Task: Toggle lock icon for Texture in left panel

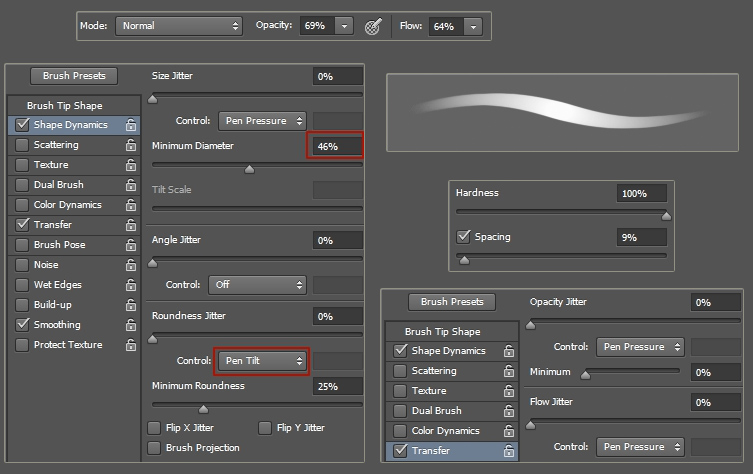Action: 131,165
